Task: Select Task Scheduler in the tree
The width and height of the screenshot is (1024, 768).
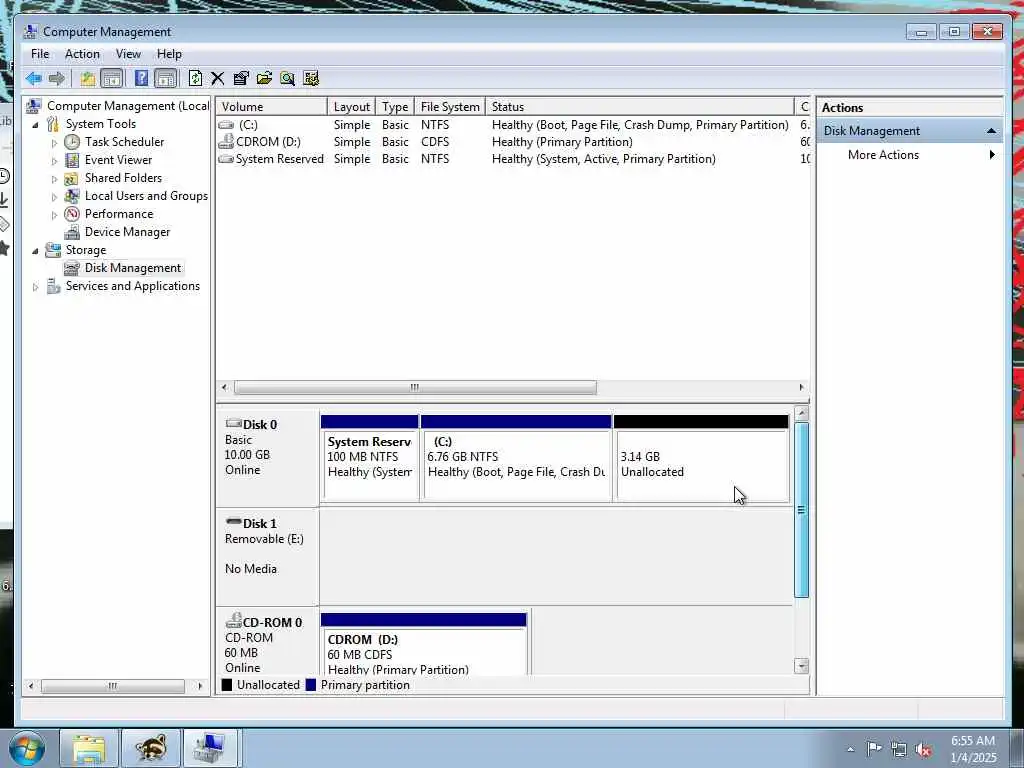Action: 124,142
